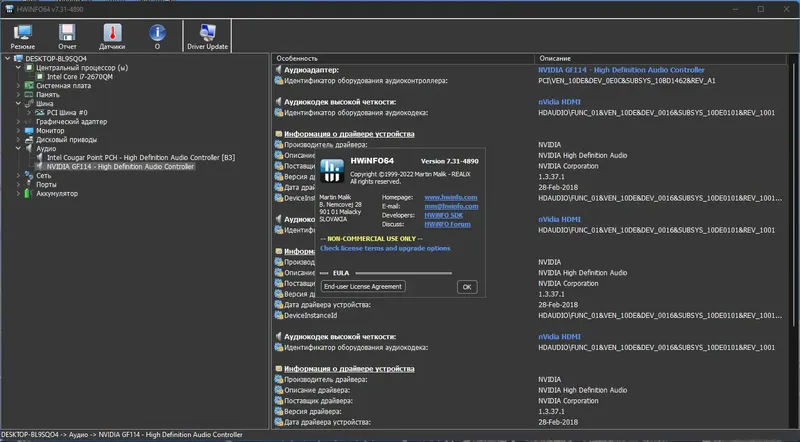
Task: Click the Особенность column header
Action: [x=403, y=59]
